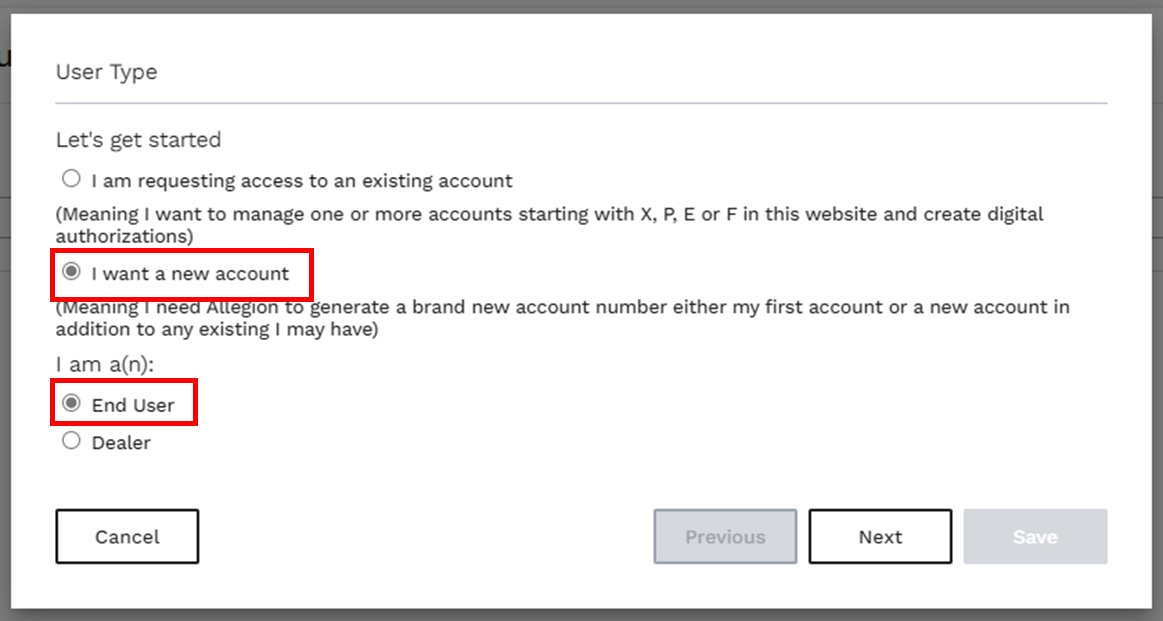Click Cancel at the bottom left
The width and height of the screenshot is (1163, 621).
[127, 537]
